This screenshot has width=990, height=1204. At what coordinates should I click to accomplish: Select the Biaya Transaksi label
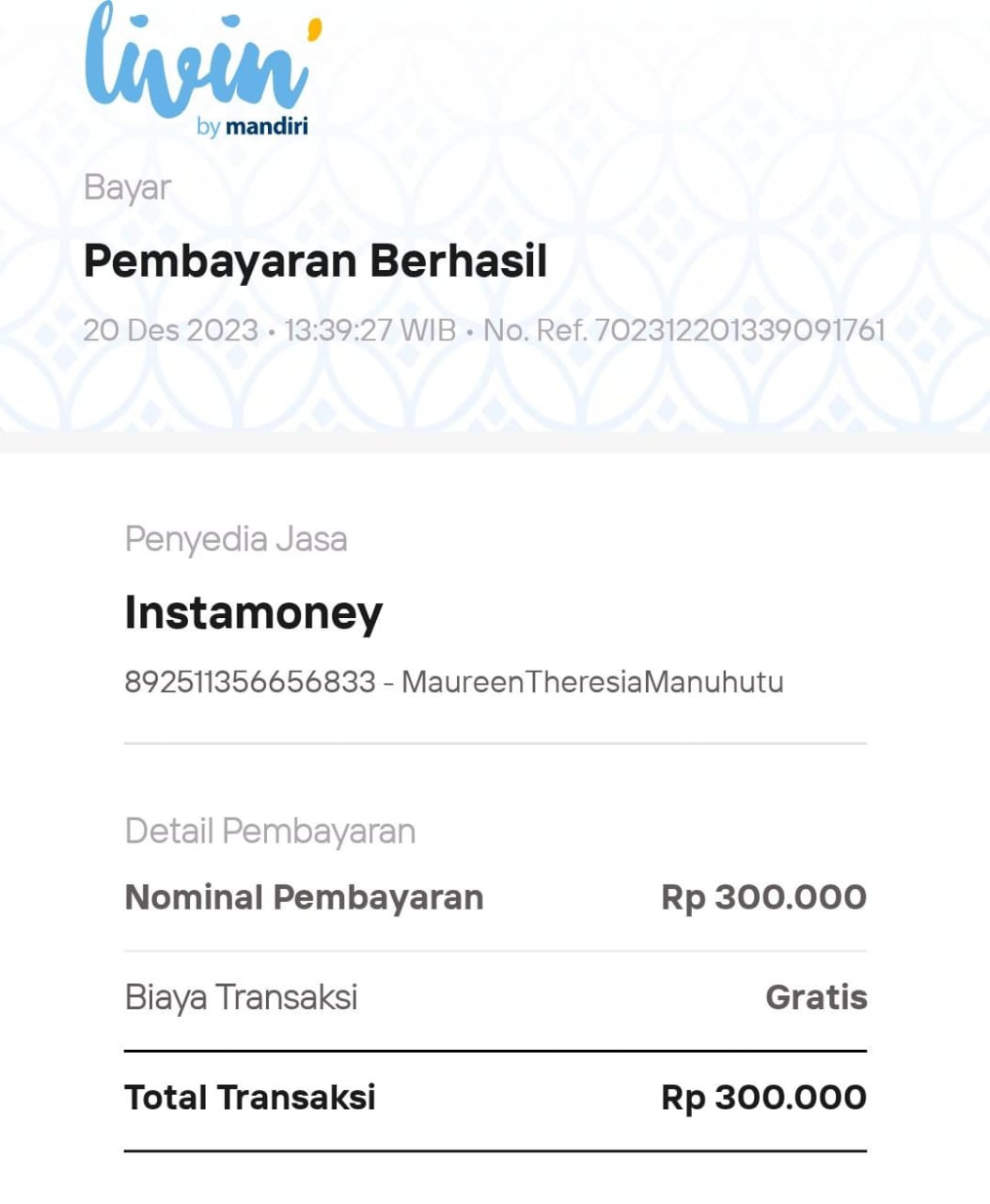pos(241,997)
